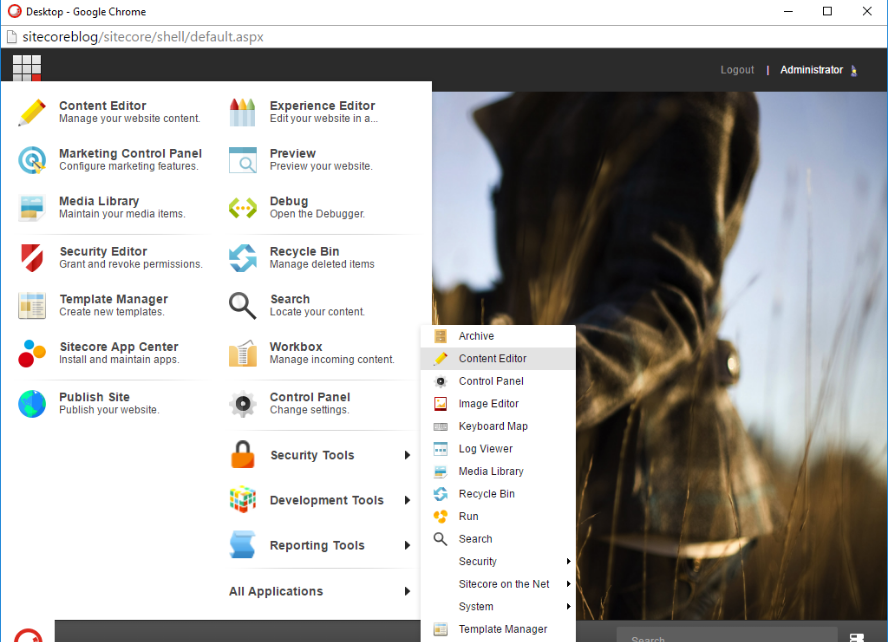Image resolution: width=888 pixels, height=642 pixels.
Task: Expand the Sitecore on the Net arrow
Action: tap(569, 584)
